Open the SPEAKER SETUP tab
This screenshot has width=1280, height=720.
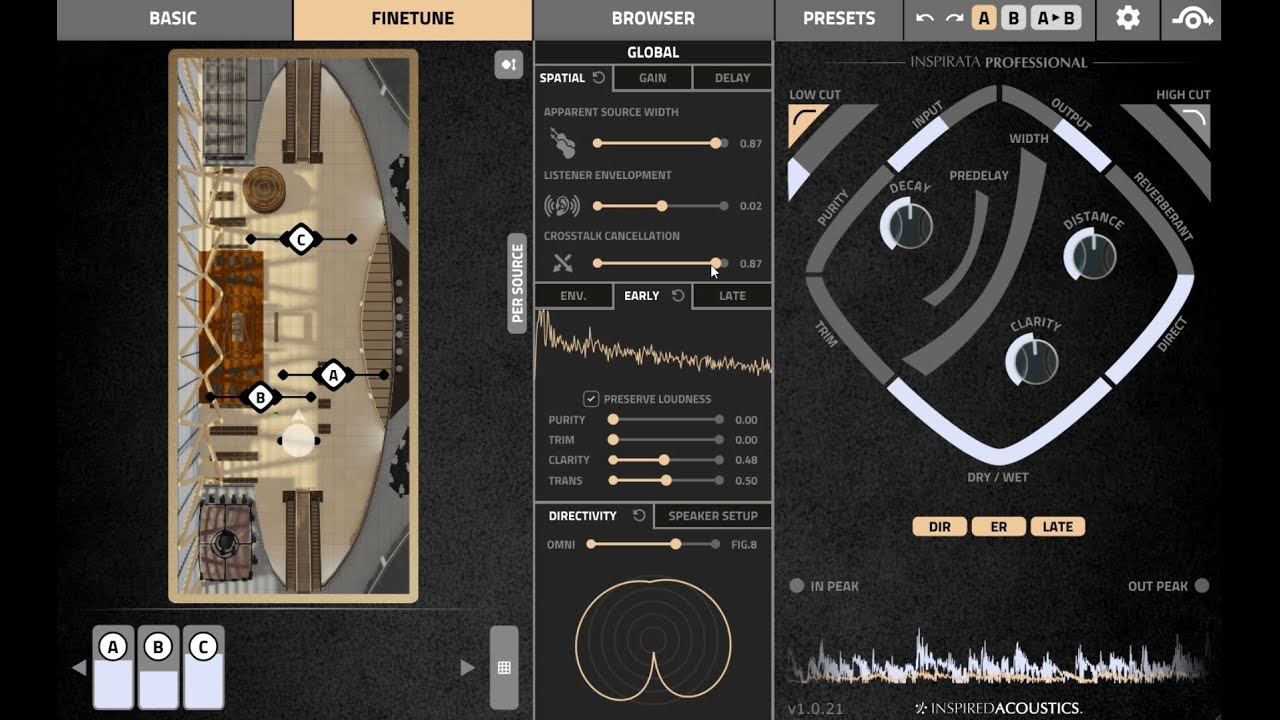[713, 516]
